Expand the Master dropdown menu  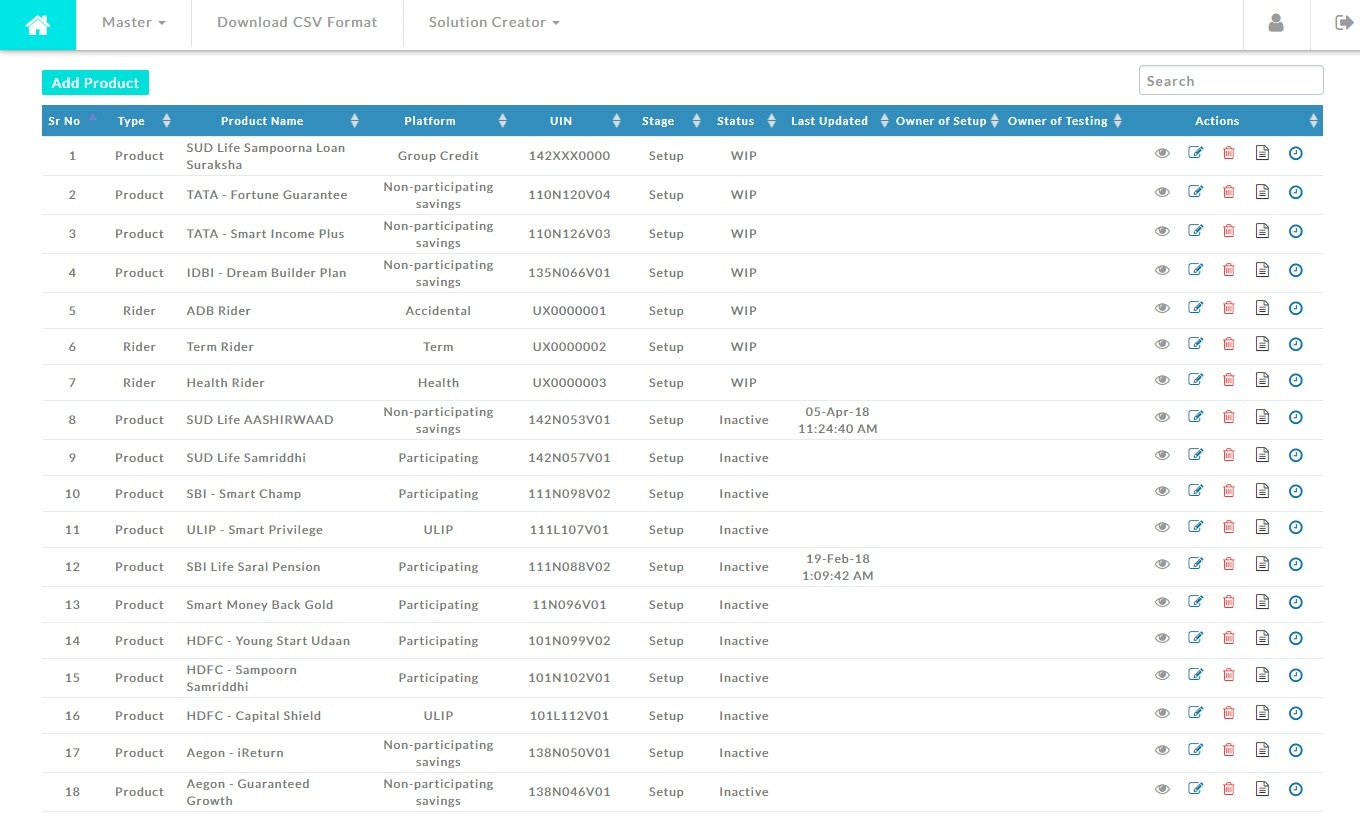(x=133, y=23)
